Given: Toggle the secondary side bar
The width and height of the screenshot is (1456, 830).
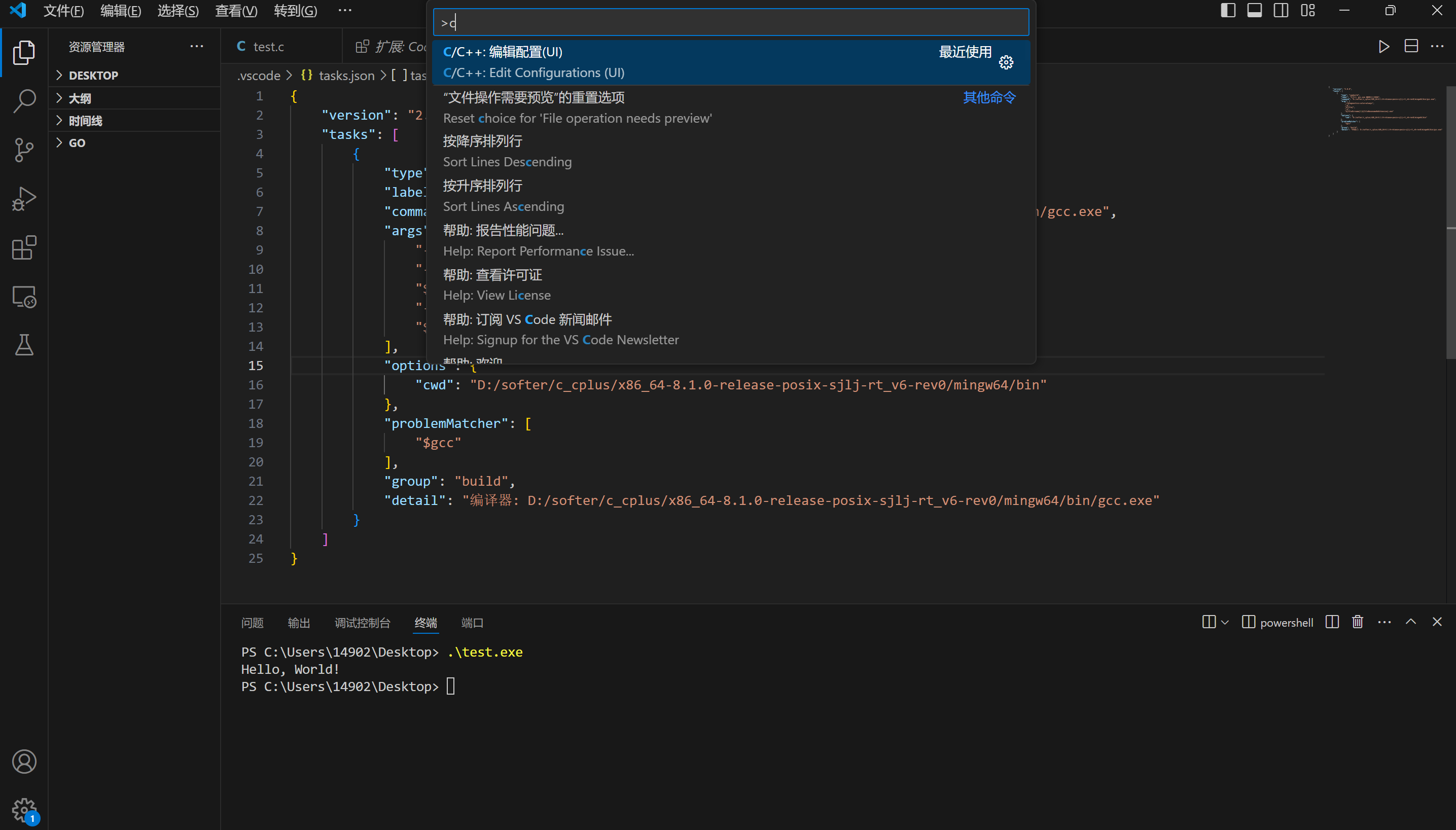Looking at the screenshot, I should coord(1281,10).
